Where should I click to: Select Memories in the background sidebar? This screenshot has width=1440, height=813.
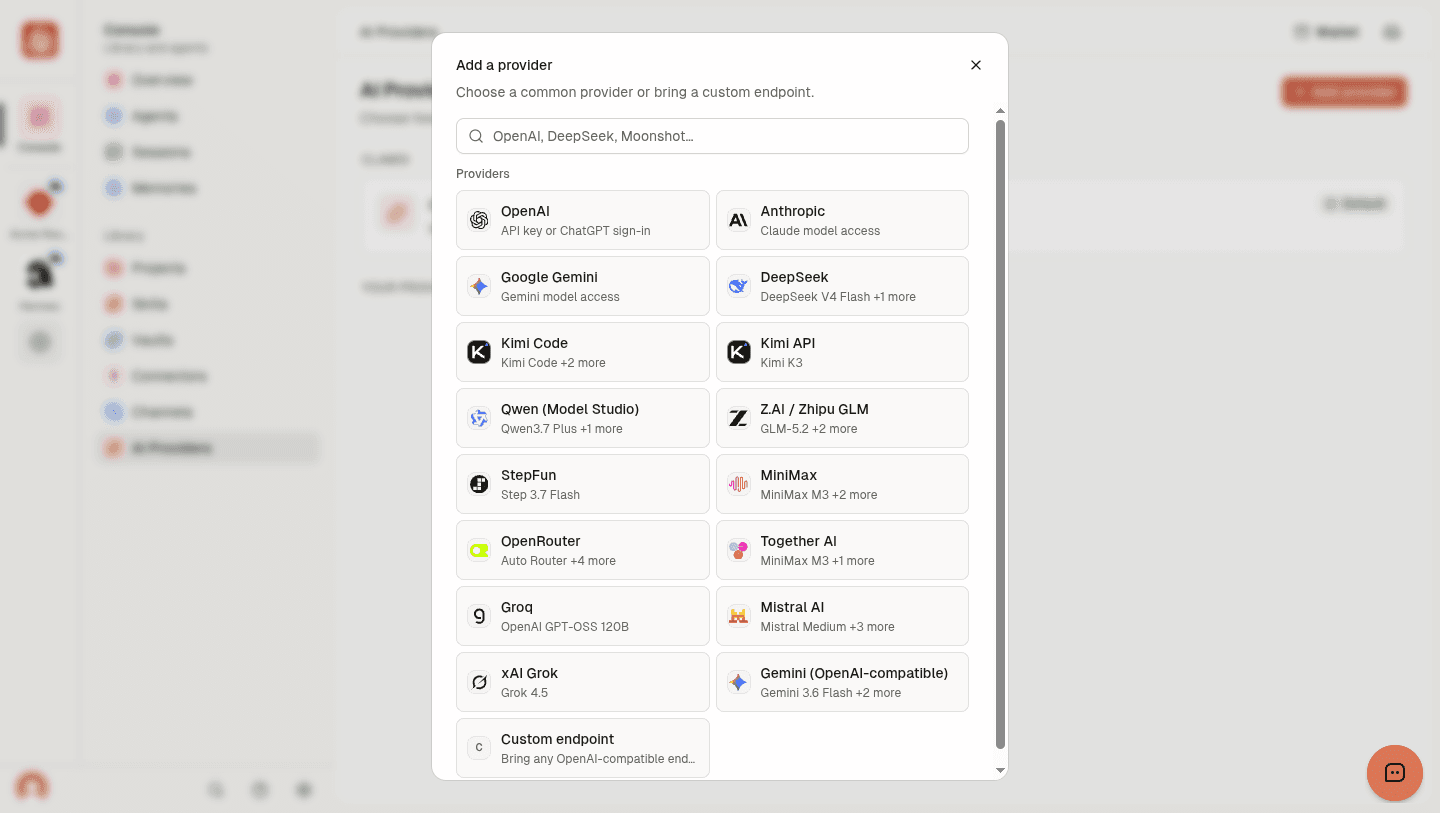coord(208,188)
